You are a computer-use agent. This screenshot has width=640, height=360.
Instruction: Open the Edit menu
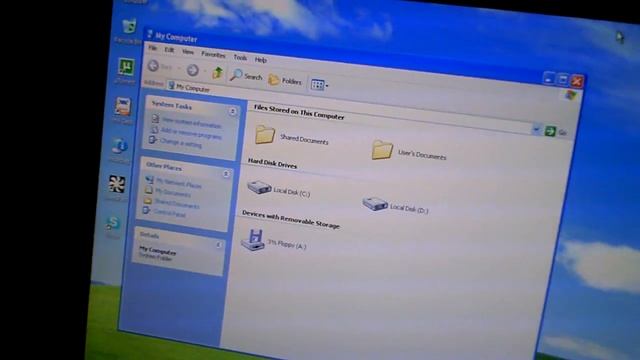[169, 50]
